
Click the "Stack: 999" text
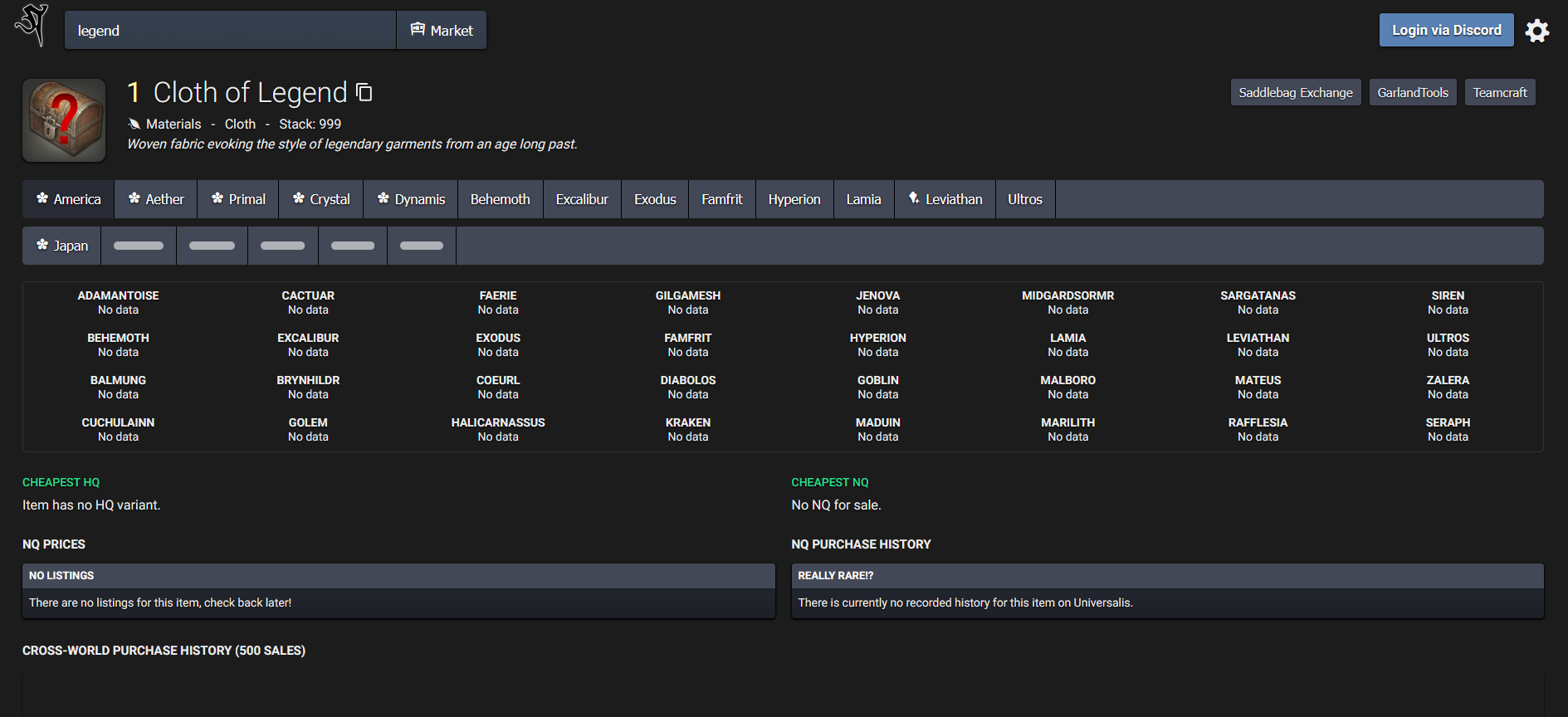coord(310,124)
